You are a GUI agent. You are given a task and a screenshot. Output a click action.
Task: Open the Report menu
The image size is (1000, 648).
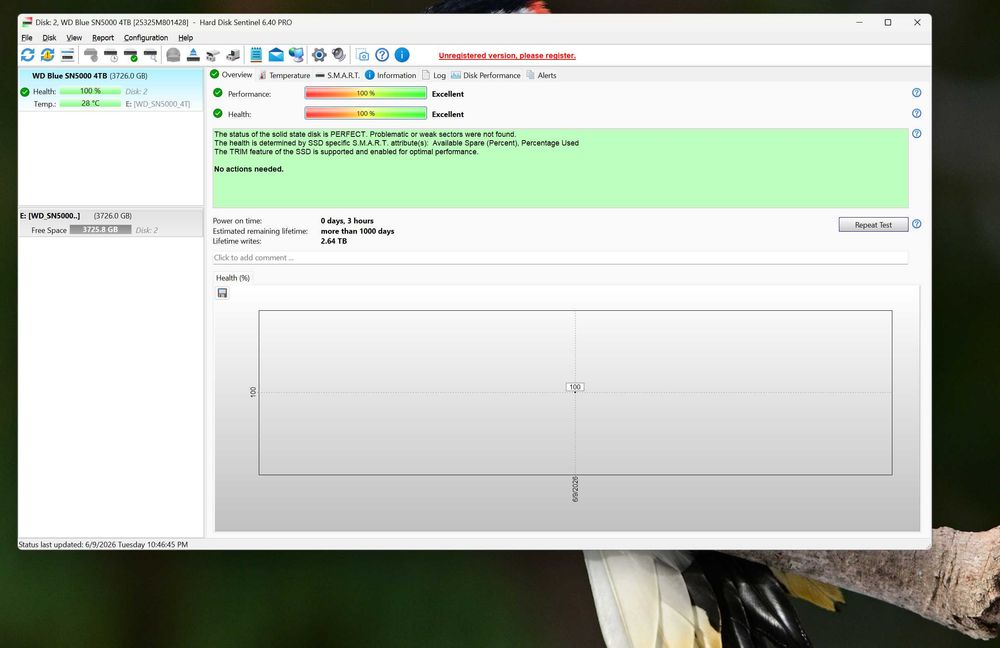(x=103, y=38)
